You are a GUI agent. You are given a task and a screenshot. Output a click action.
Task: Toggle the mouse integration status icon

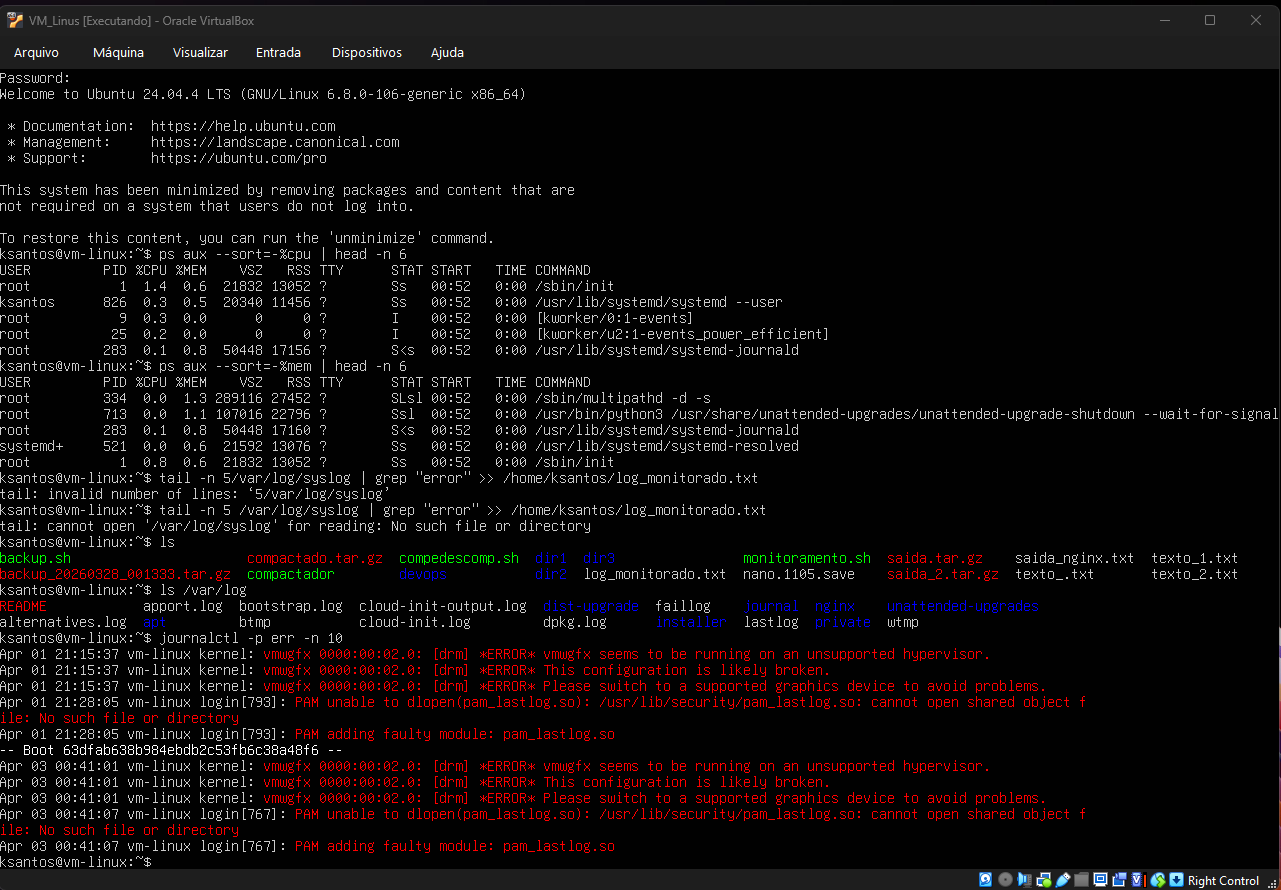pyautogui.click(x=1158, y=880)
